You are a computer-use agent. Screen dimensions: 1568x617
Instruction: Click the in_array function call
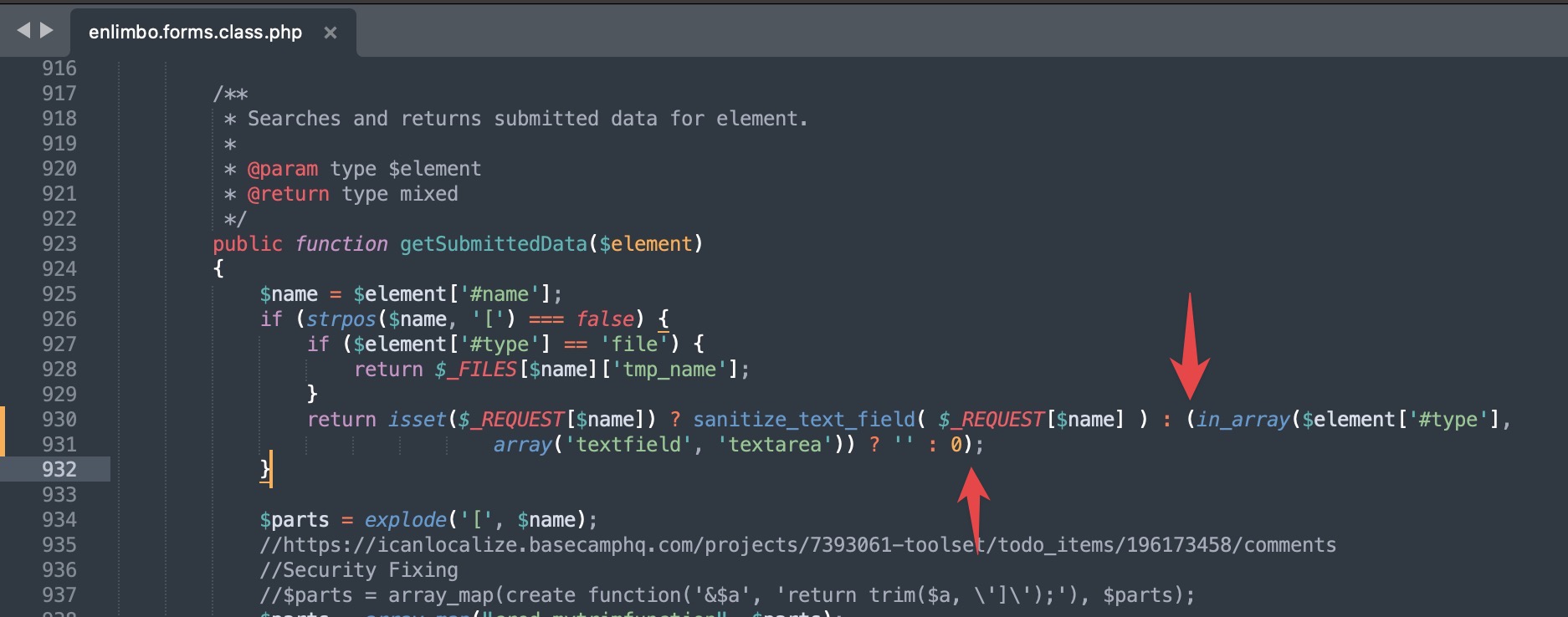point(1243,420)
